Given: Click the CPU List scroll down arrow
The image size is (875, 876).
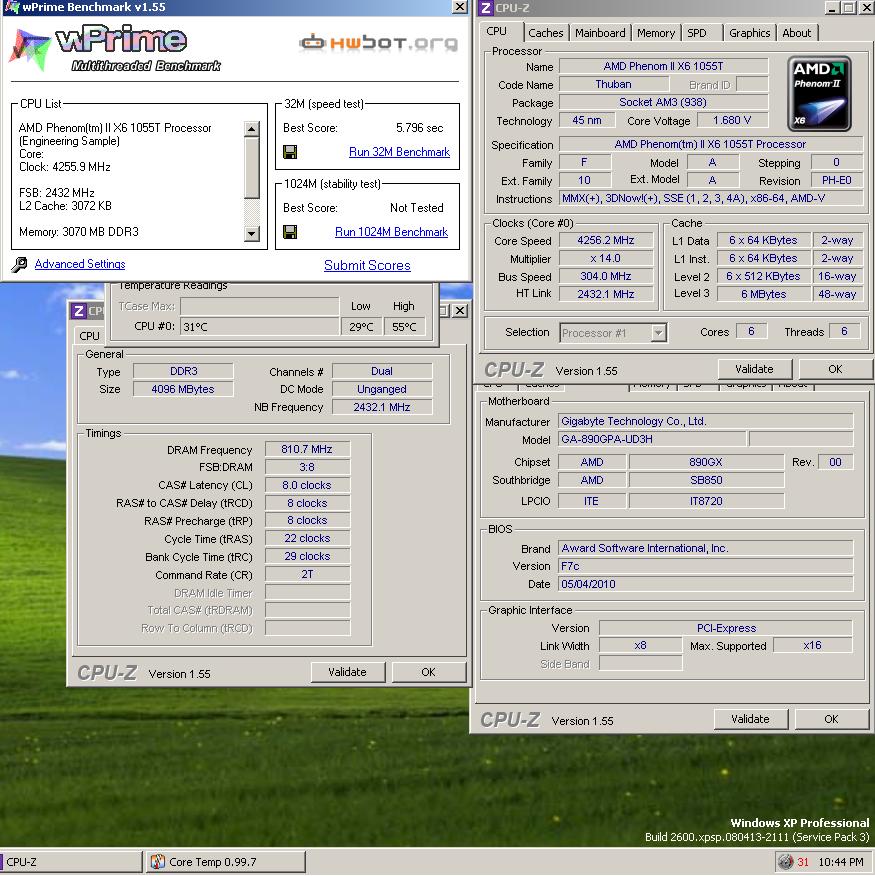Looking at the screenshot, I should coord(251,234).
